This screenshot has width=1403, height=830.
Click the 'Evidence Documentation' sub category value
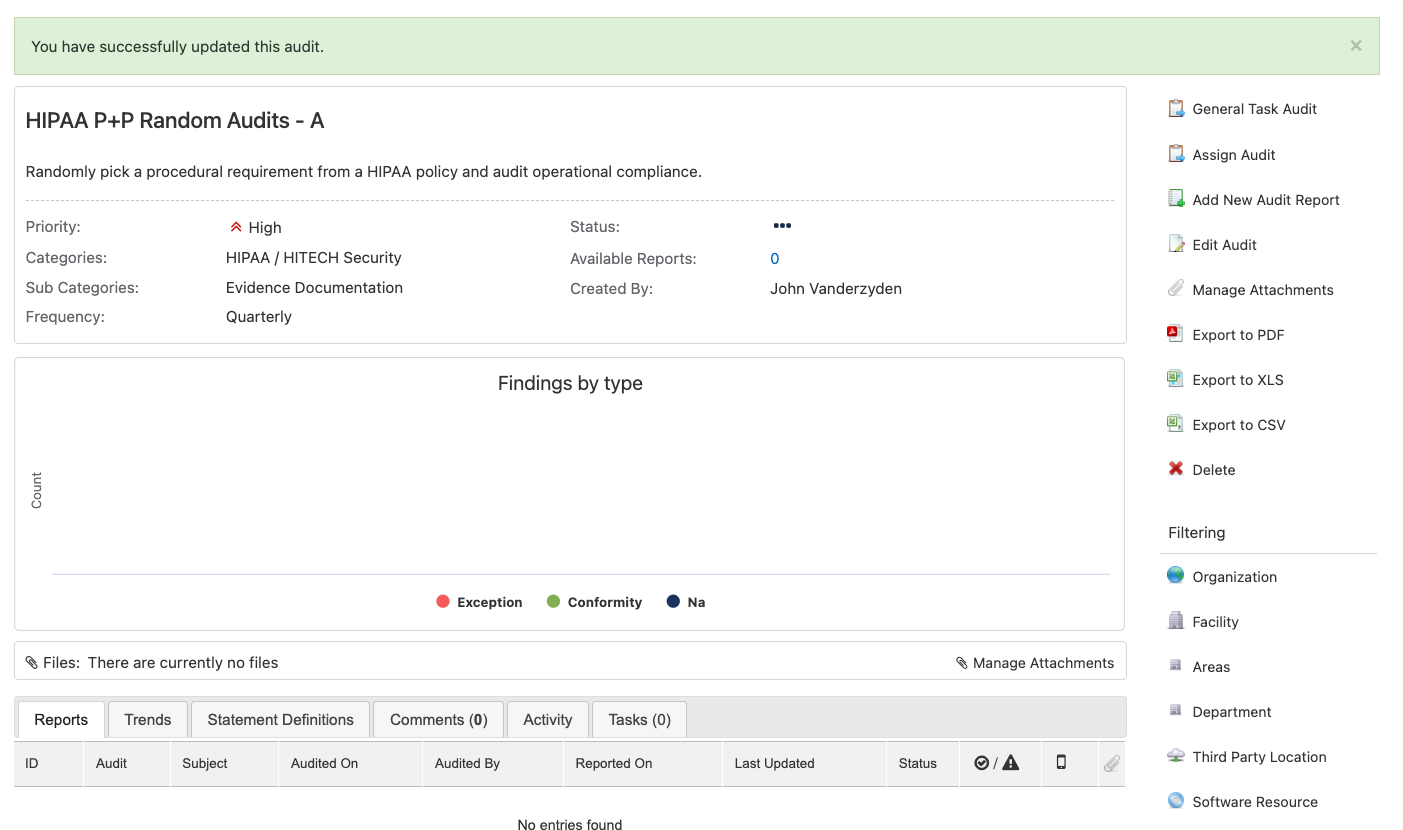click(x=314, y=287)
